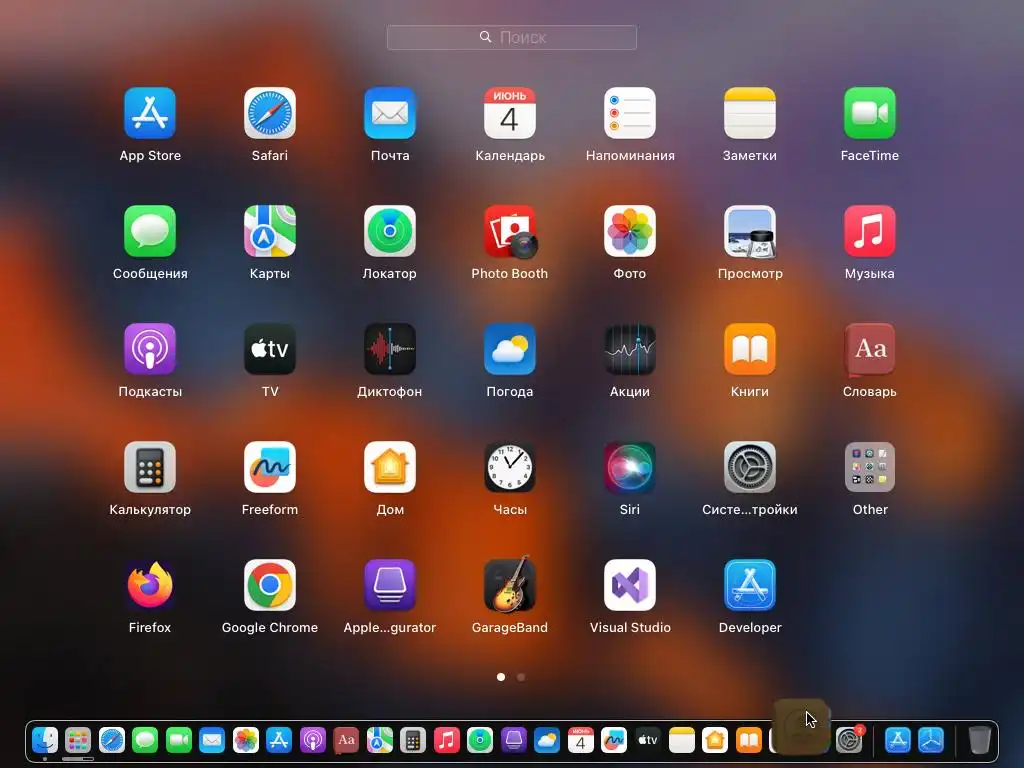Open Messages from the Dock
1024x768 pixels.
[145, 741]
